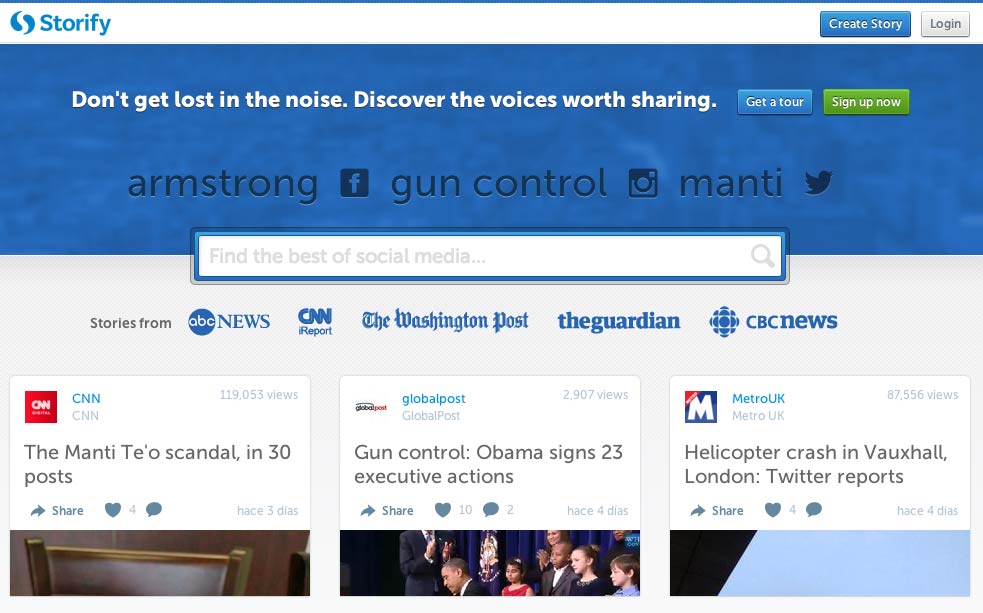The width and height of the screenshot is (983, 613).
Task: Click the Create Story button
Action: (x=865, y=24)
